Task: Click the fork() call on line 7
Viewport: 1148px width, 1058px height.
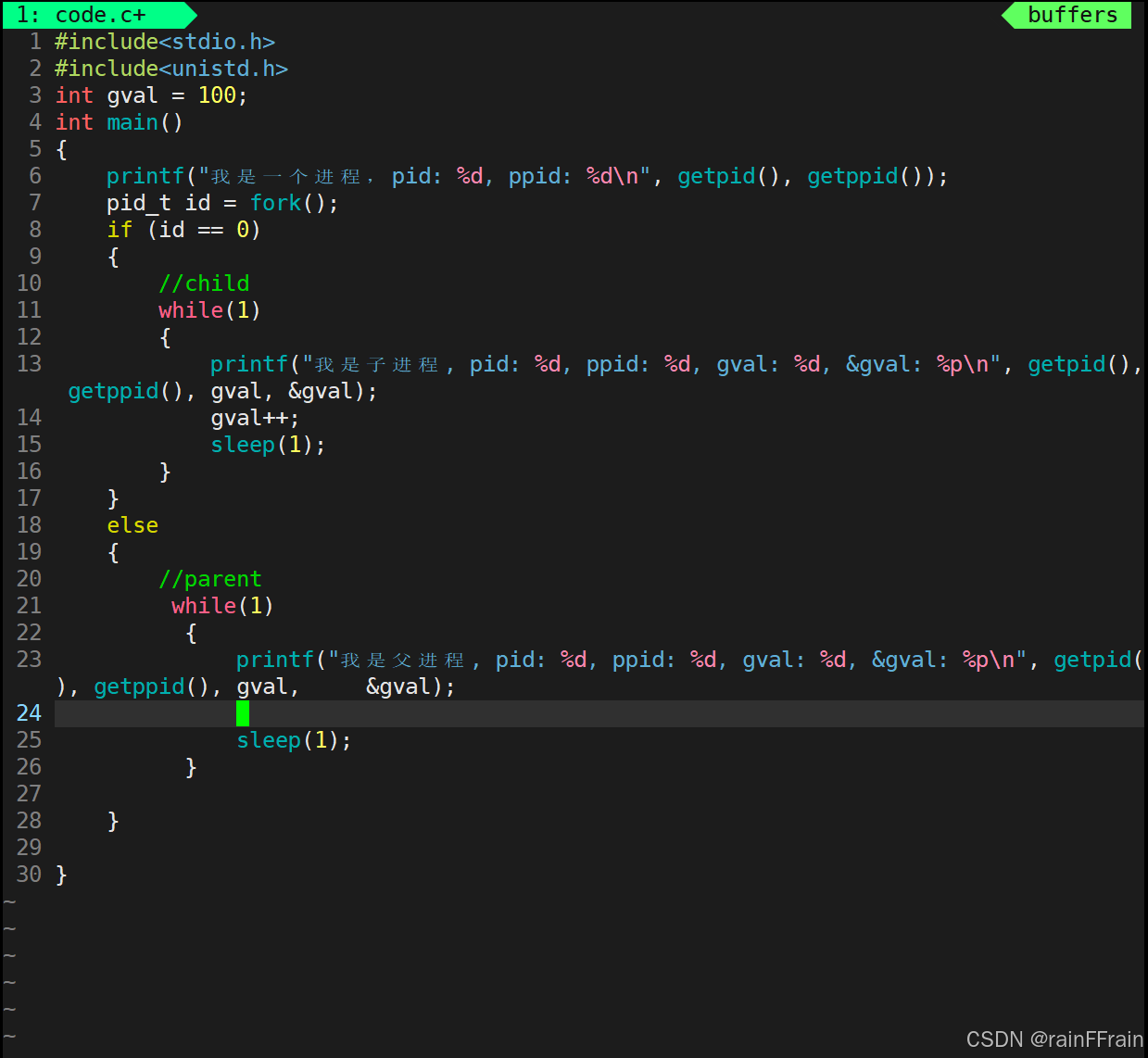Action: point(288,203)
